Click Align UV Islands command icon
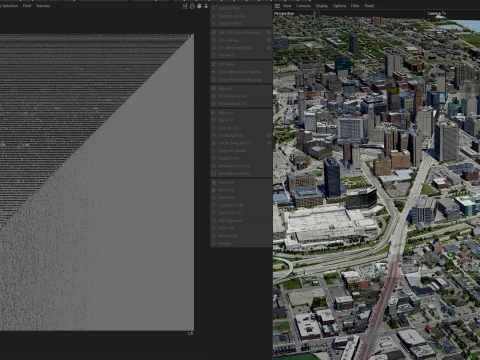Viewport: 480px width, 360px height. pos(214,151)
